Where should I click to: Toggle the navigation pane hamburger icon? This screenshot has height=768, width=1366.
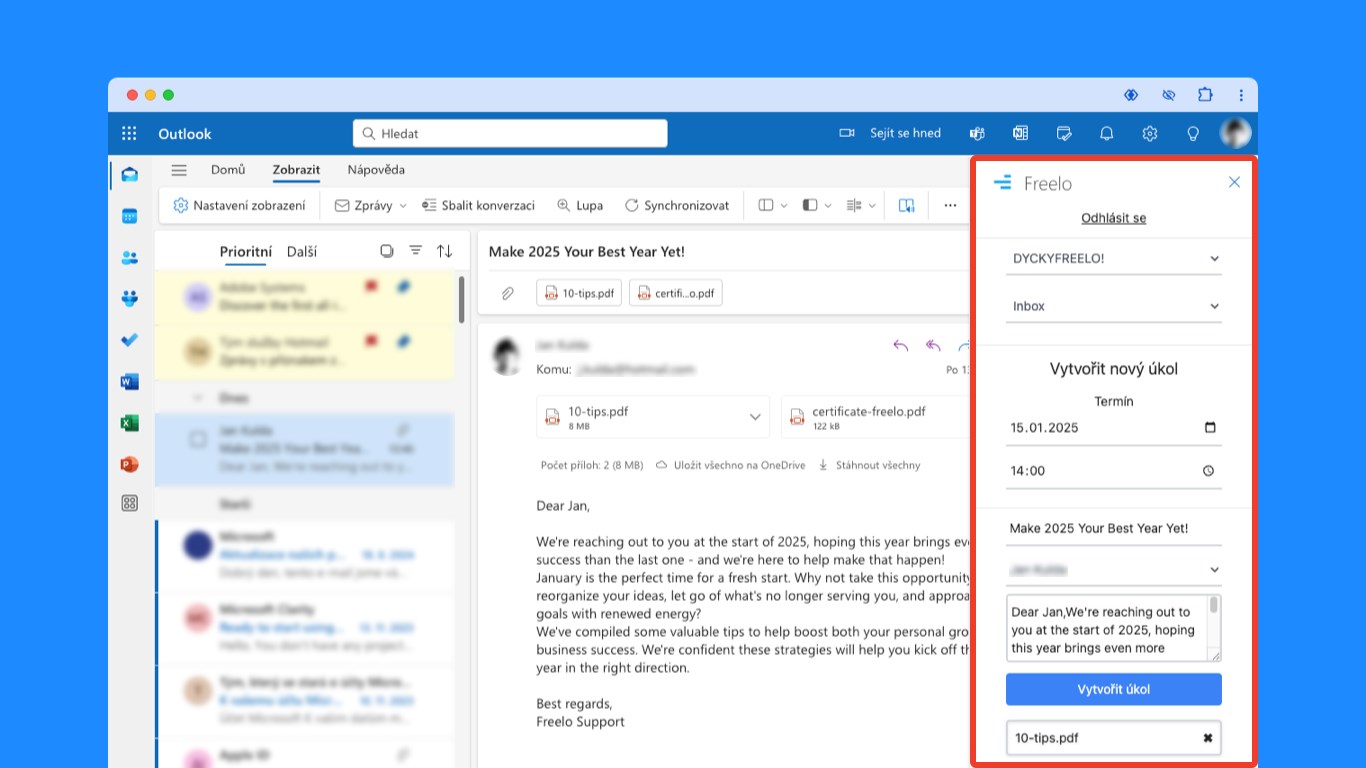[x=179, y=170]
